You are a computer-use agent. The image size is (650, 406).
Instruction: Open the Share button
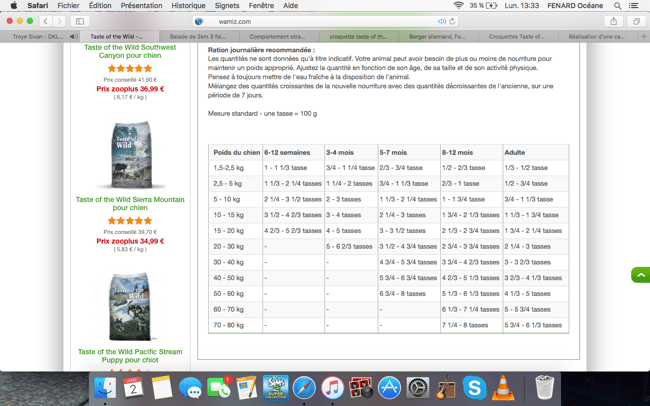pos(614,21)
